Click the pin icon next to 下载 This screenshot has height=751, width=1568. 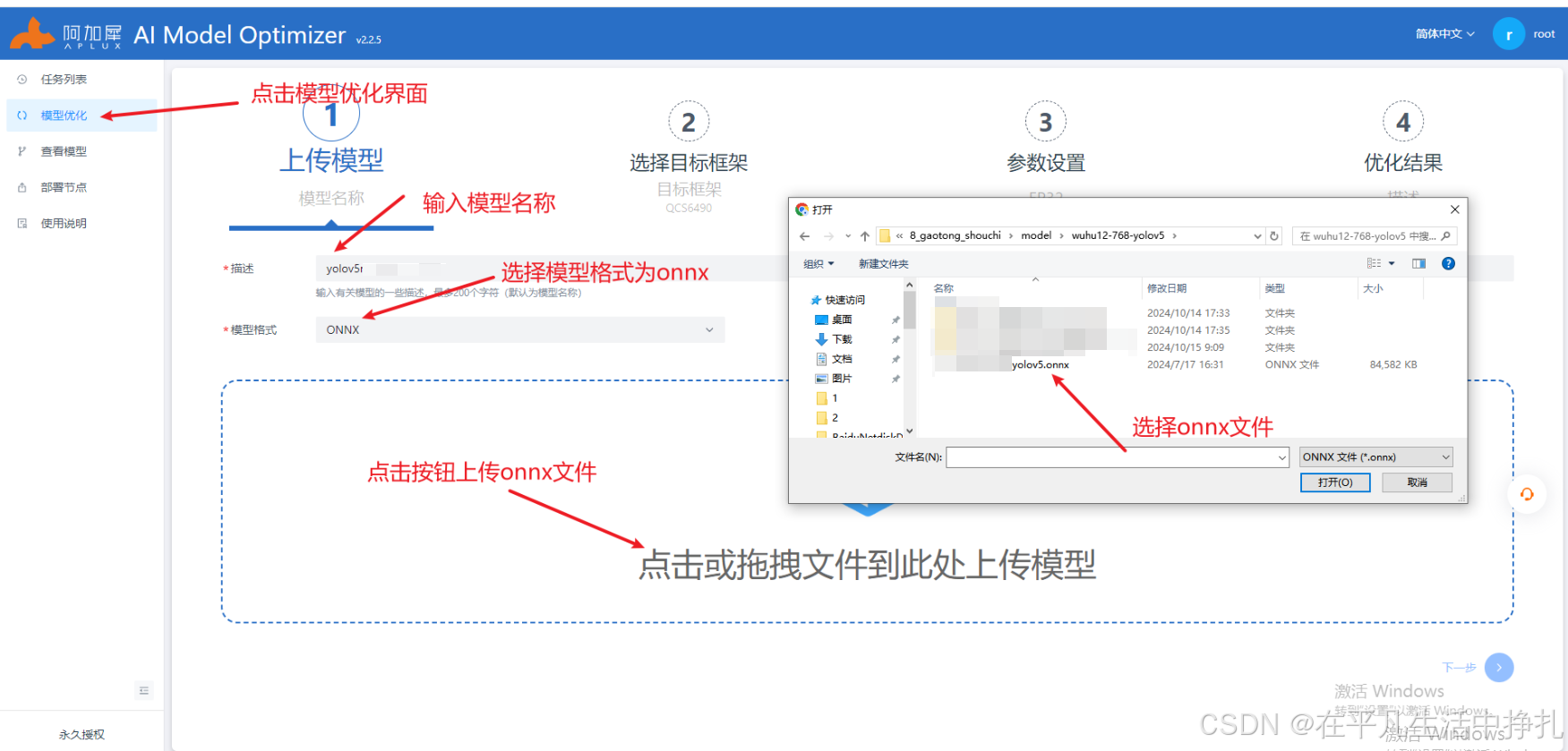click(x=895, y=340)
